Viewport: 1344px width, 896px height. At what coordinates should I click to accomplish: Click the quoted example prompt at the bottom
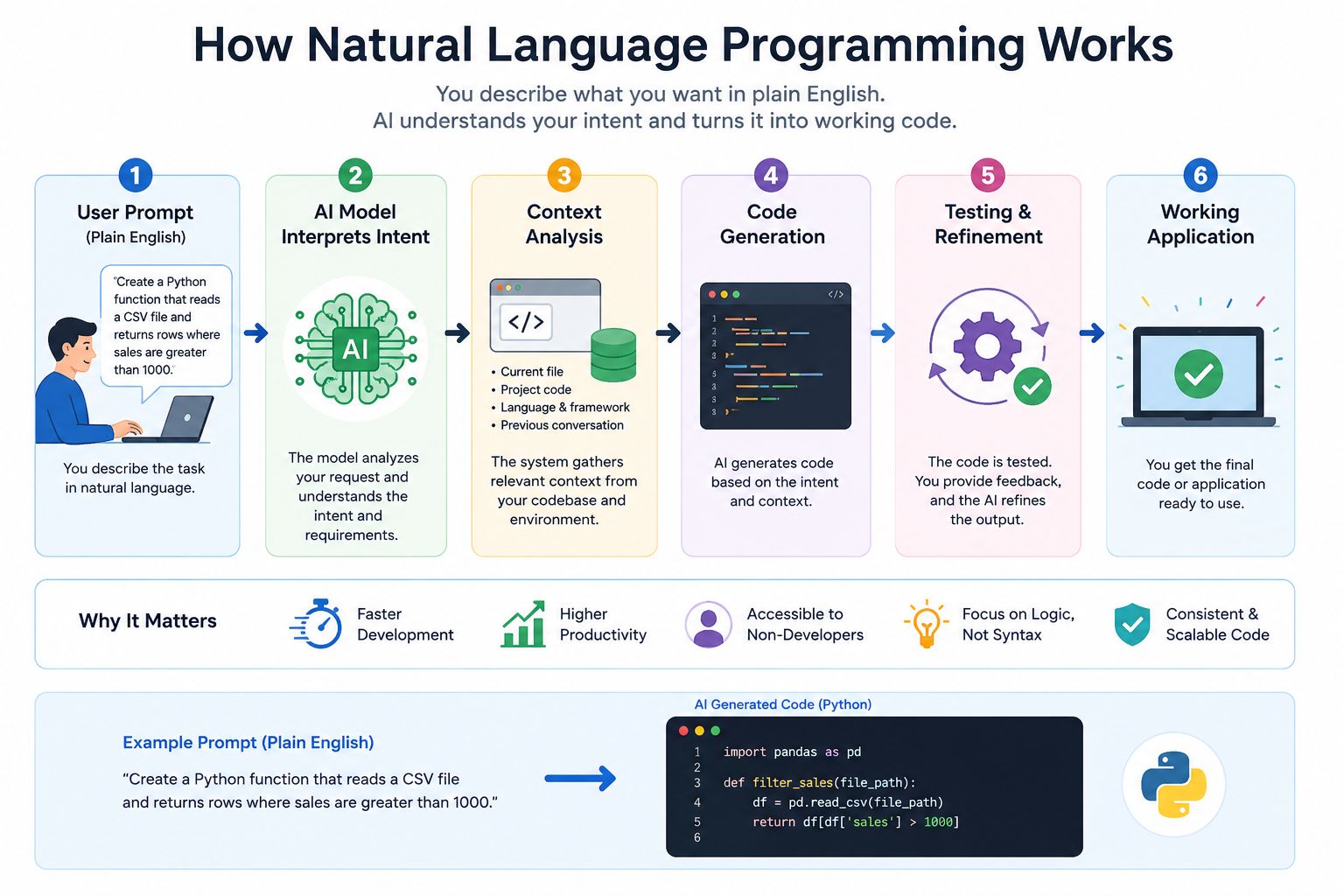pos(310,791)
